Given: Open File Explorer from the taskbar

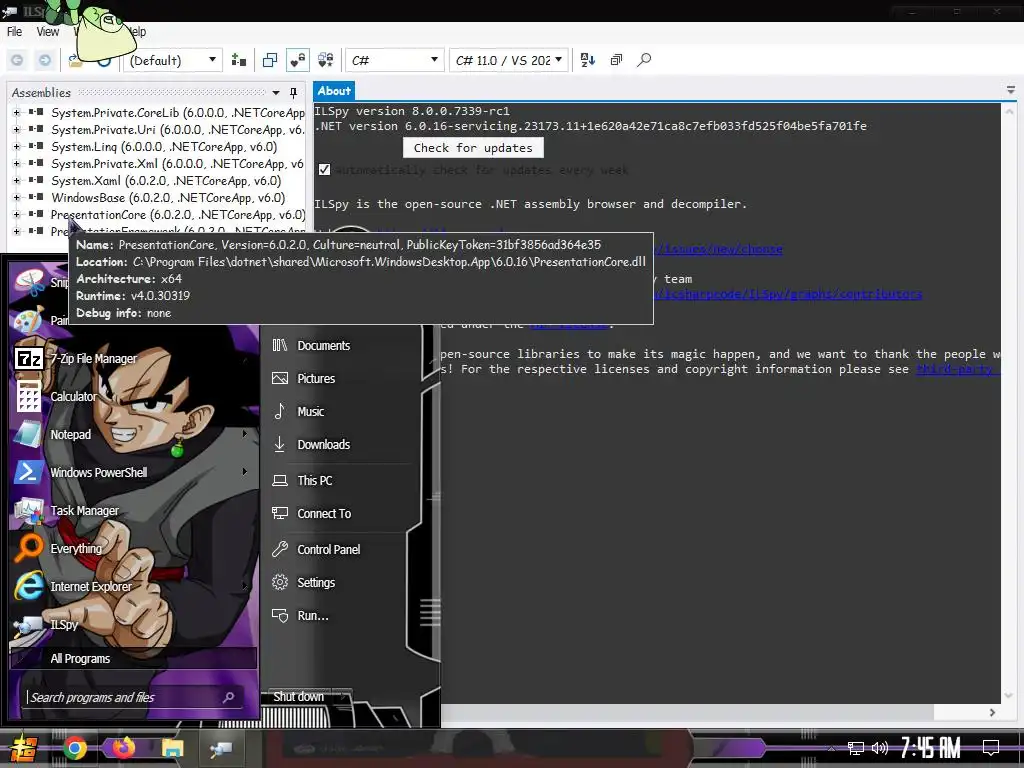Looking at the screenshot, I should tap(172, 748).
